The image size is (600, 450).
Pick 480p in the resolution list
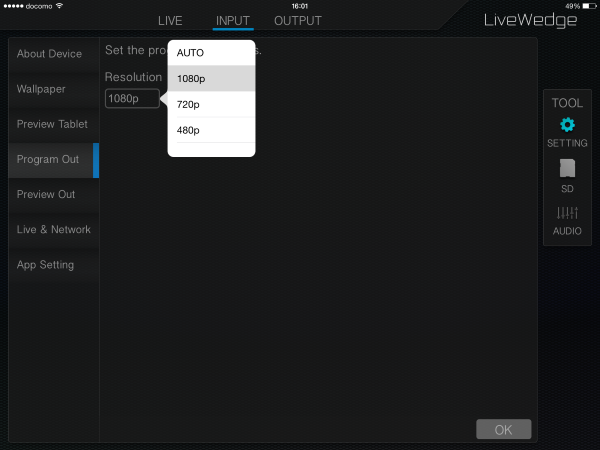(x=211, y=130)
